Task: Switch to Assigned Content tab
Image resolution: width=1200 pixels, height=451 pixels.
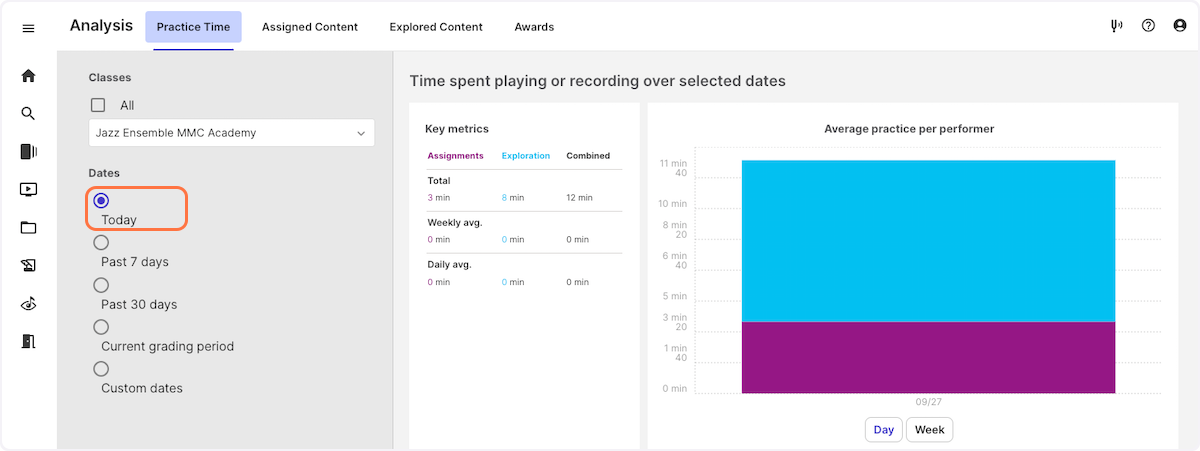Action: click(x=310, y=27)
